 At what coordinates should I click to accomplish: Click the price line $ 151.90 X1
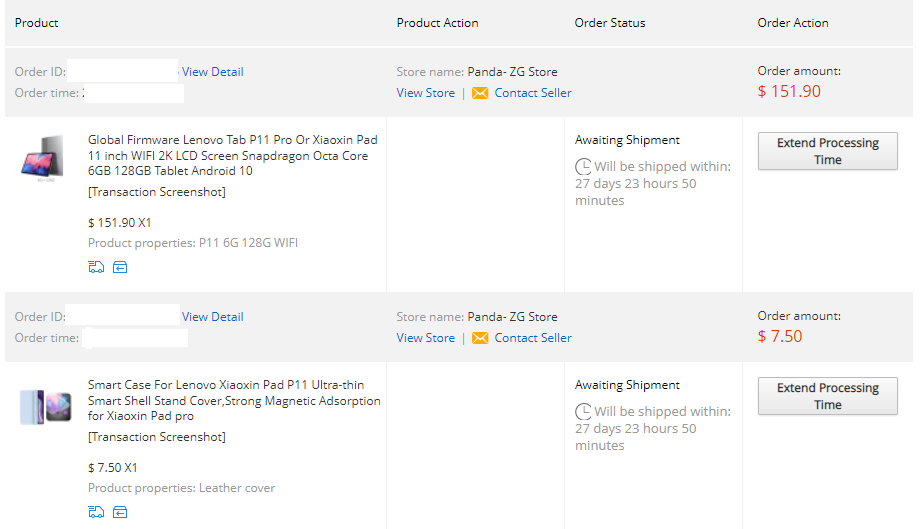pos(119,223)
